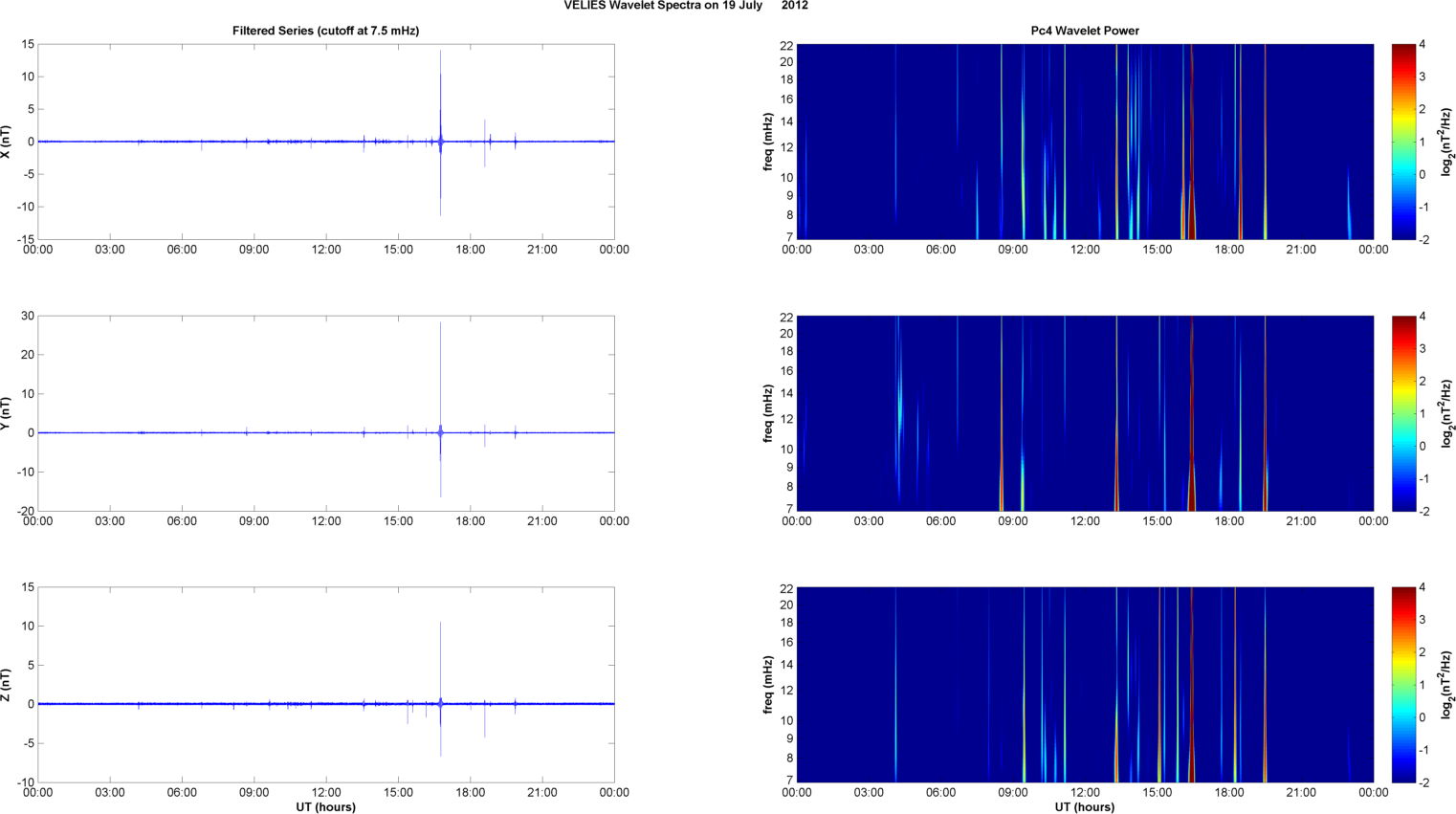The height and width of the screenshot is (814, 1456).
Task: Click the 12:00 tick label under X filtered series
Action: (x=325, y=250)
